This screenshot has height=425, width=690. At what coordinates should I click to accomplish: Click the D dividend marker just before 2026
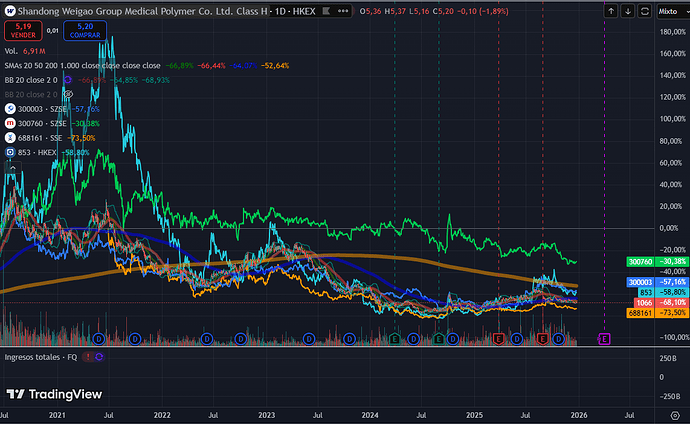click(x=558, y=339)
